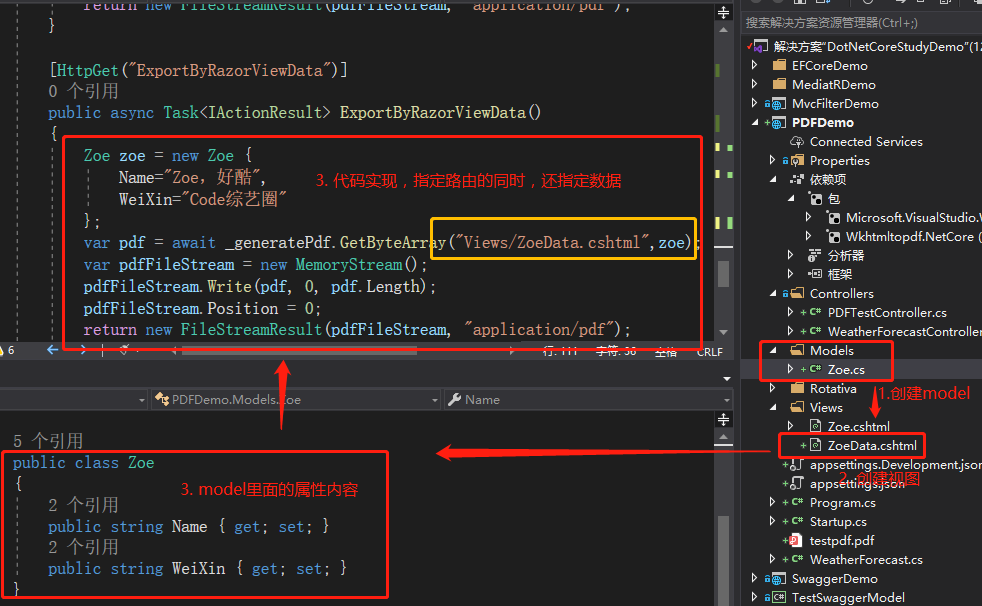982x606 pixels.
Task: Click upper editor scroll-down arrow
Action: (723, 332)
